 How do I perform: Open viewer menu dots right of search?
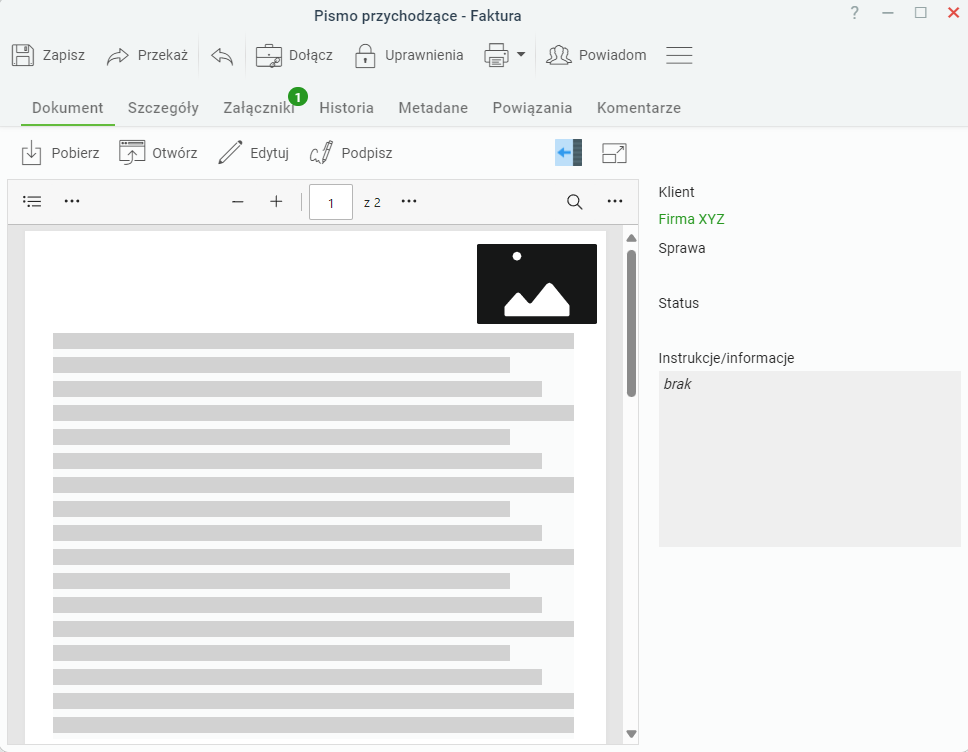(615, 201)
